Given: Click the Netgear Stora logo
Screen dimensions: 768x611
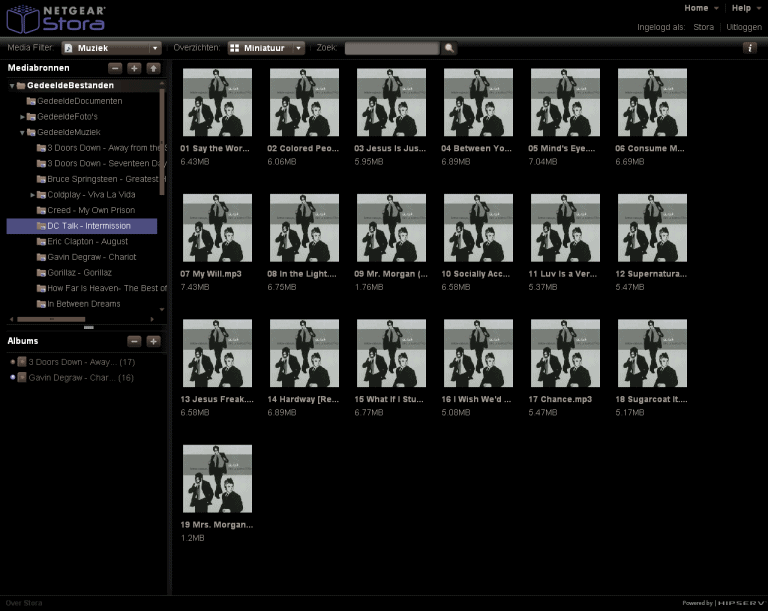Looking at the screenshot, I should (55, 19).
